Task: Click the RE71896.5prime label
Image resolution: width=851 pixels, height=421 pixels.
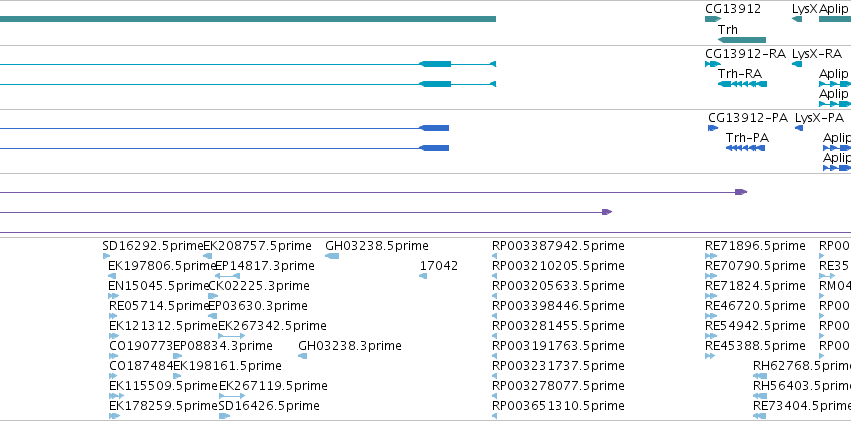Action: tap(755, 246)
